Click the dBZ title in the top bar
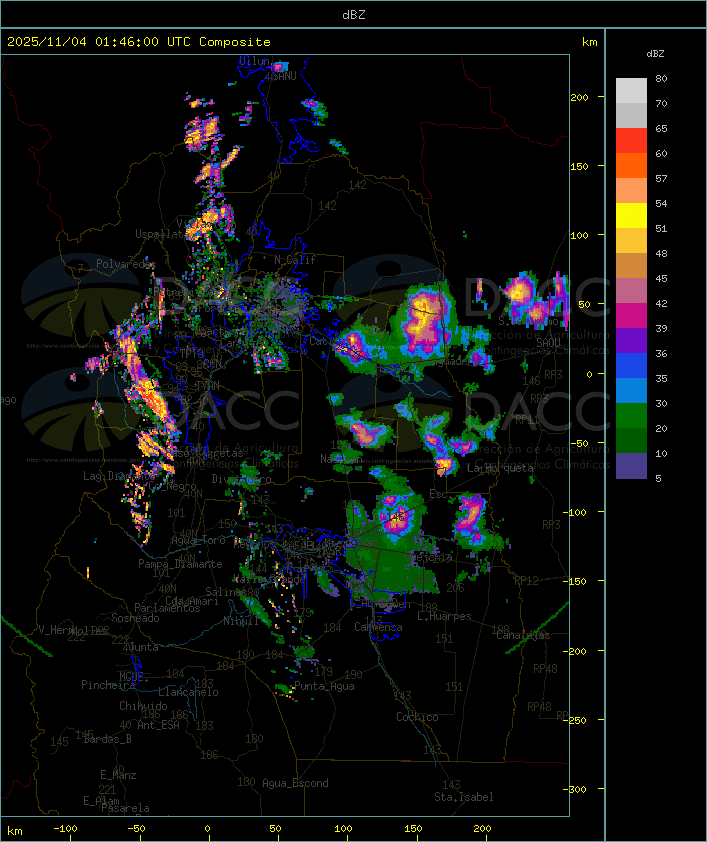Screen dimensions: 707x842 click(354, 14)
